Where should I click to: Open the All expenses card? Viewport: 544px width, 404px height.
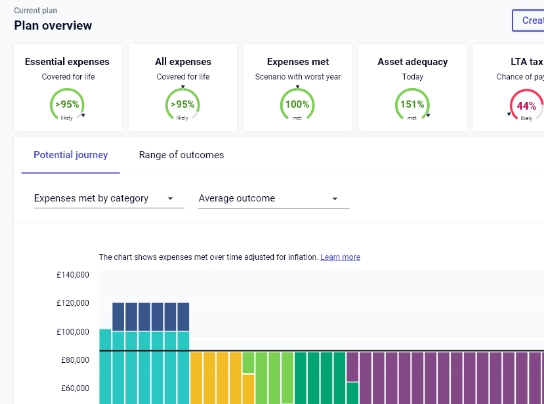pos(183,87)
